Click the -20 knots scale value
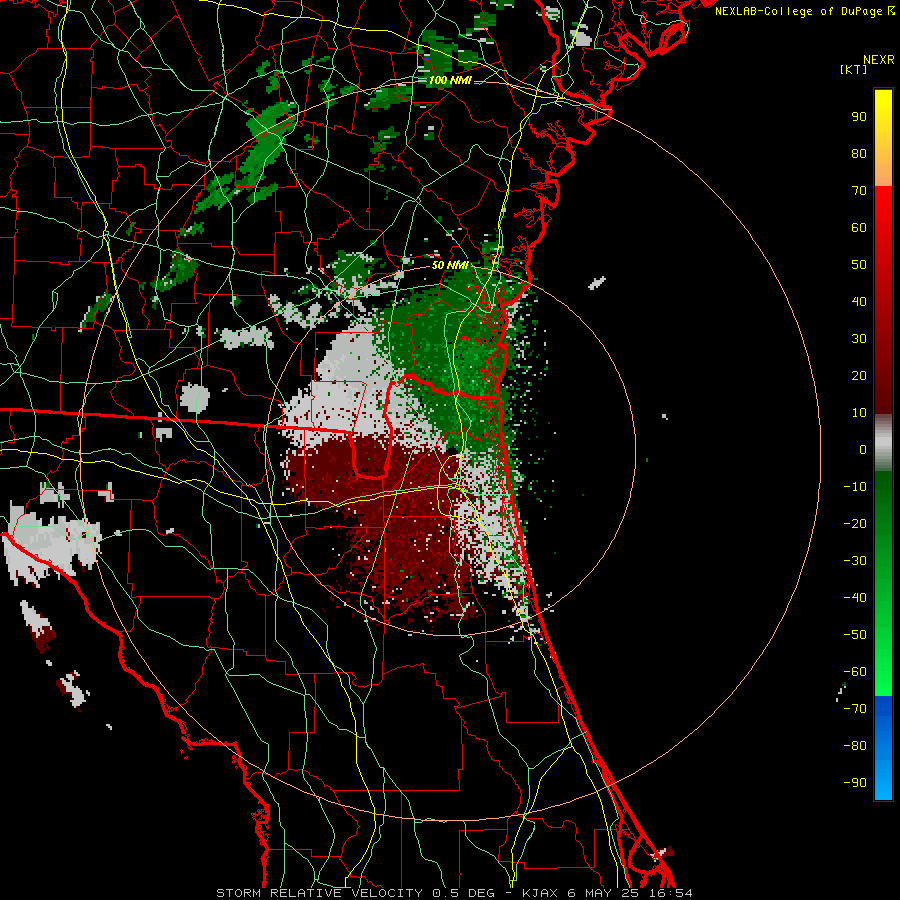Screen dimensions: 900x900 point(855,524)
